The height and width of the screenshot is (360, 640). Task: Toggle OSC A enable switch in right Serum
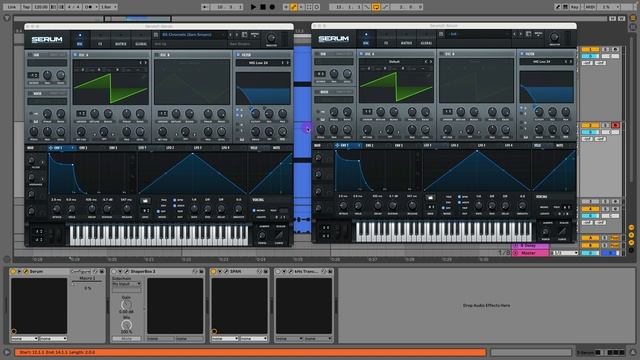click(361, 54)
